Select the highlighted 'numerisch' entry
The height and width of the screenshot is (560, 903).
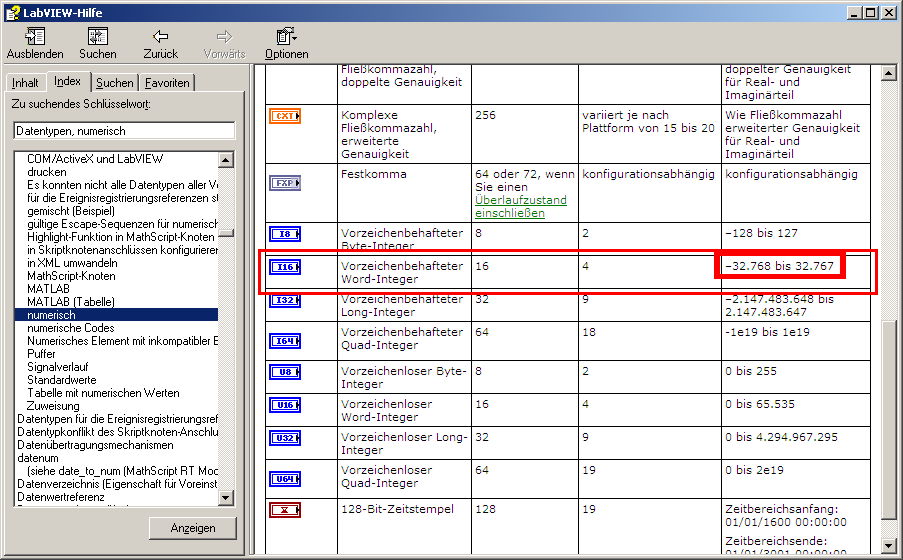(116, 315)
